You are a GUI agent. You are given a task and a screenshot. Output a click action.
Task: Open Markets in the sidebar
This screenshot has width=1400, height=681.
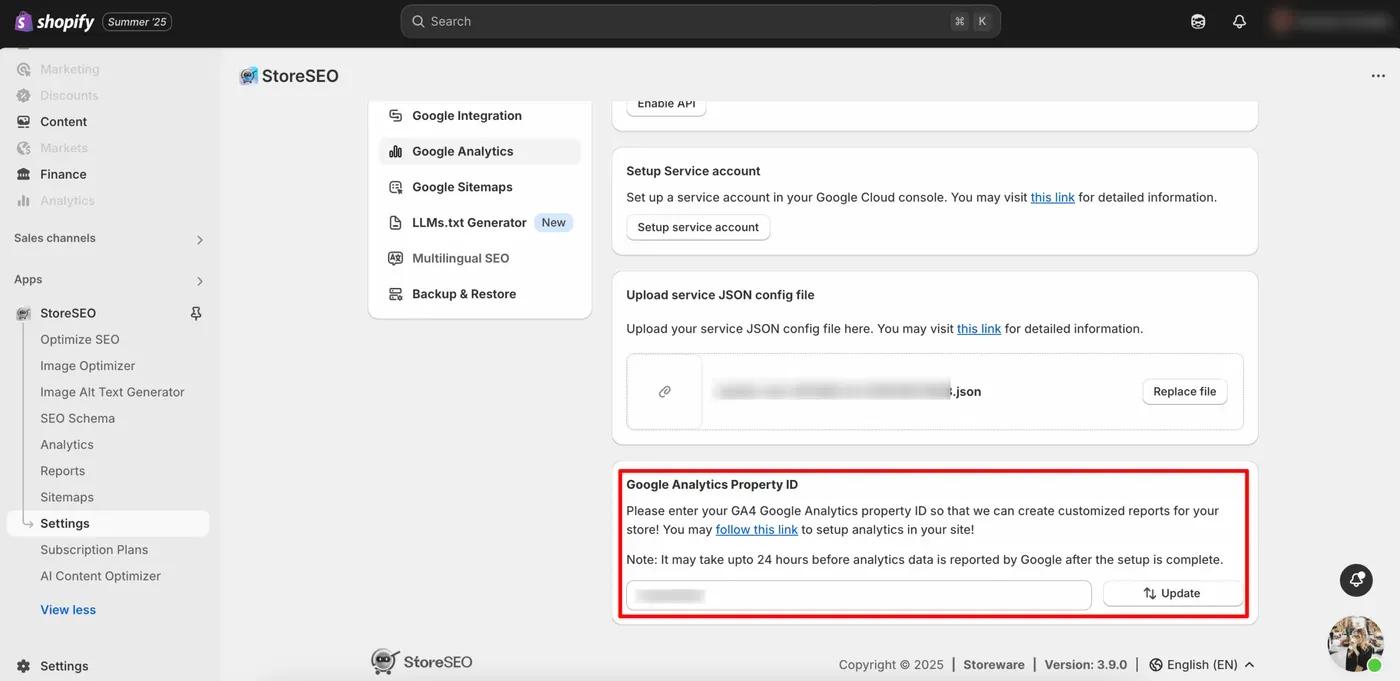pyautogui.click(x=64, y=147)
